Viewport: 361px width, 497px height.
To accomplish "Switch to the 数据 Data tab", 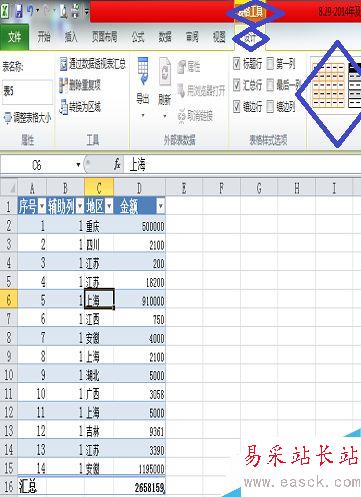I will (x=165, y=37).
